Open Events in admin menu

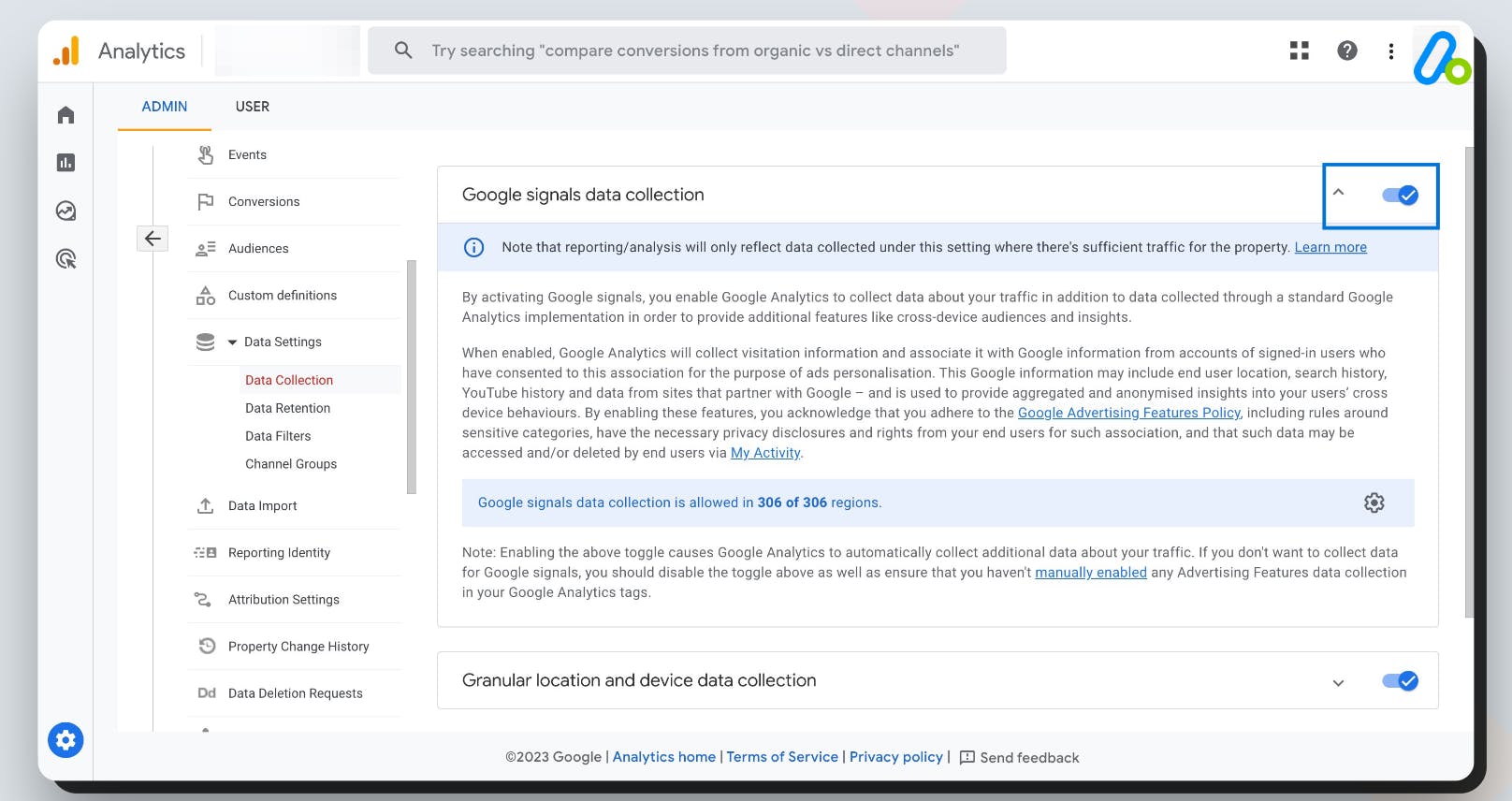(247, 154)
